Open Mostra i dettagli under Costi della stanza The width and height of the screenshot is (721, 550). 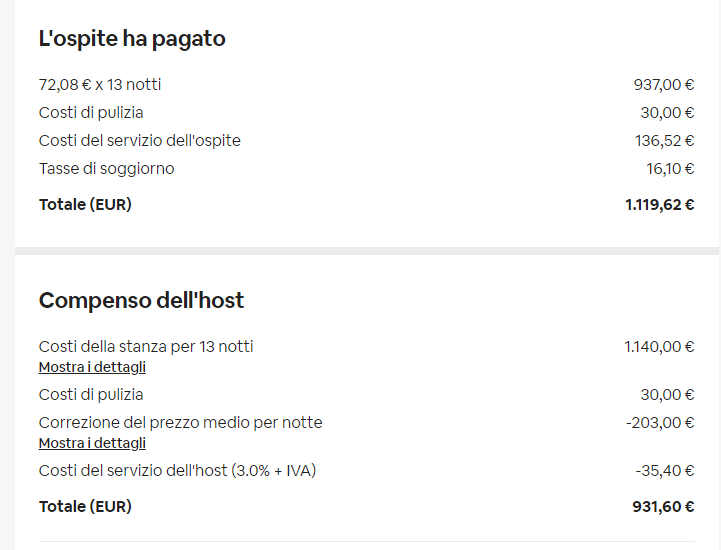(92, 367)
